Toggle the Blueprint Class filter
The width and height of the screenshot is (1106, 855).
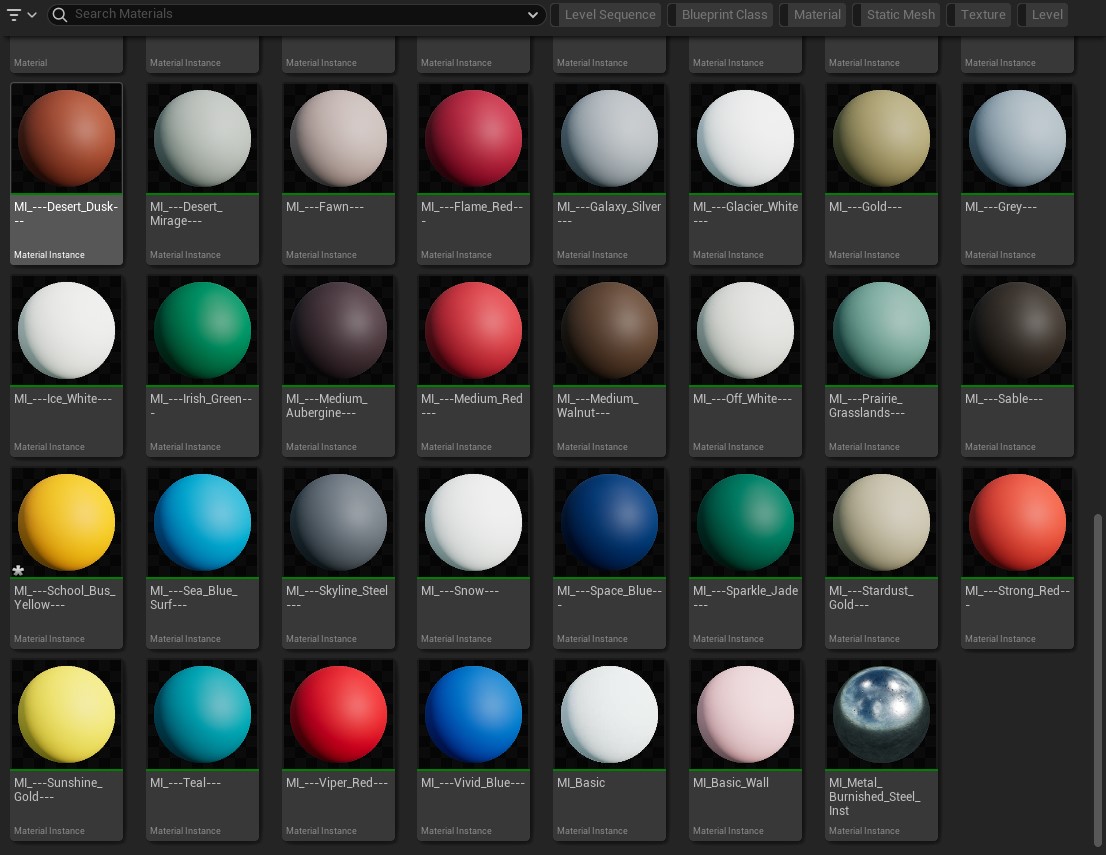(723, 15)
